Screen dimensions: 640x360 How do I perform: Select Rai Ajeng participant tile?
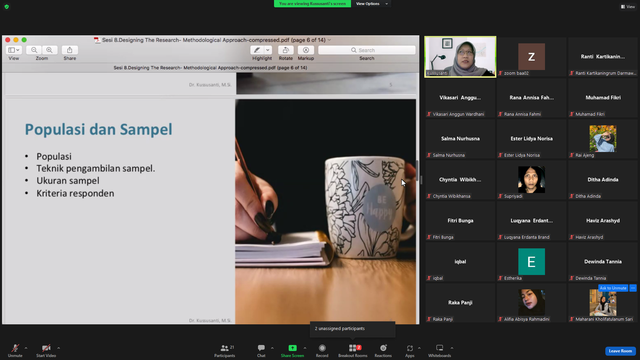pyautogui.click(x=603, y=139)
